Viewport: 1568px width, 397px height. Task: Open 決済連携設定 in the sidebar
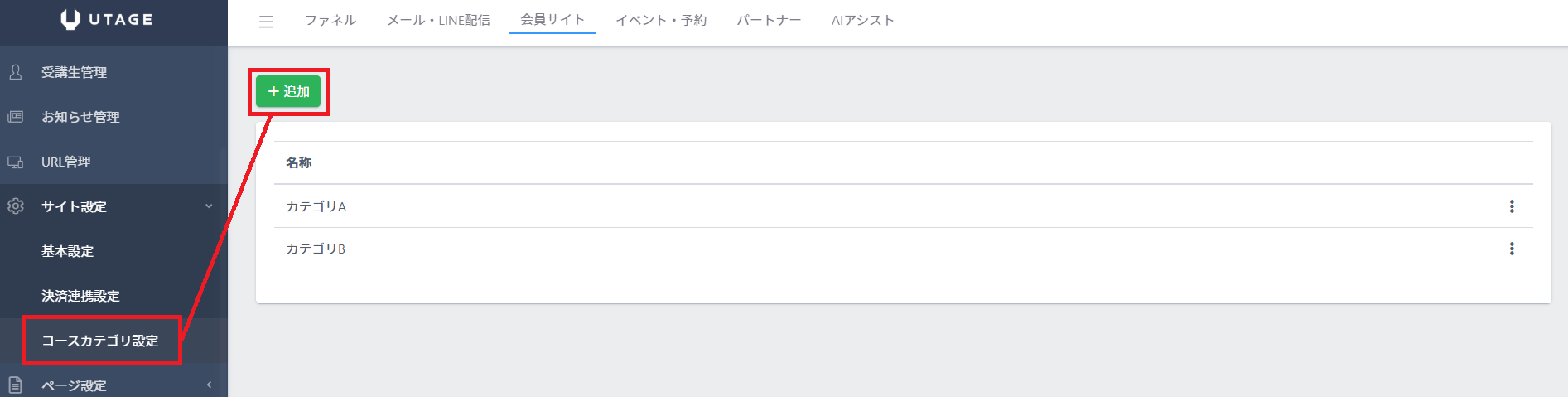pyautogui.click(x=81, y=296)
